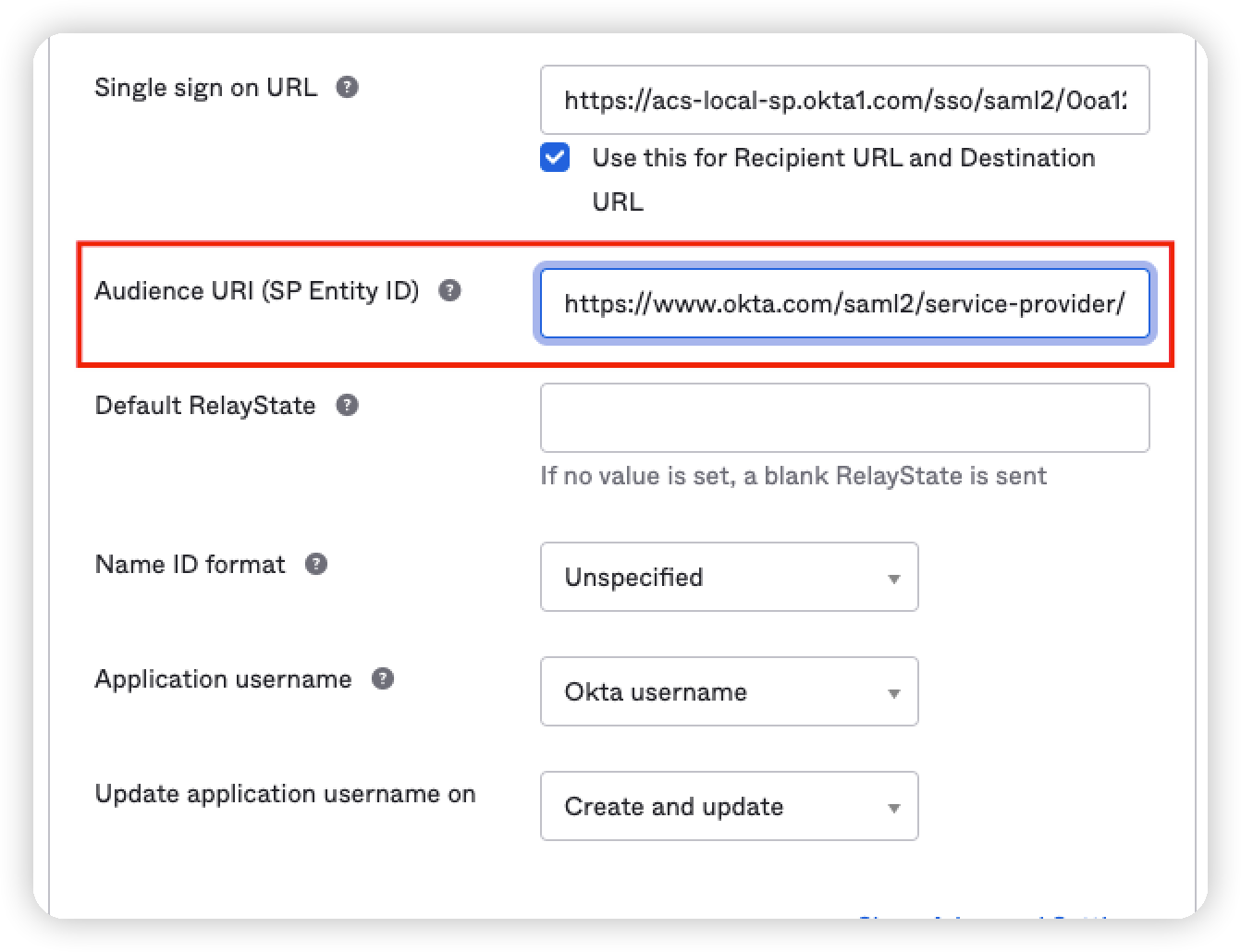Viewport: 1241px width, 952px height.
Task: Open the Application username dropdown showing Okta username
Action: click(729, 692)
